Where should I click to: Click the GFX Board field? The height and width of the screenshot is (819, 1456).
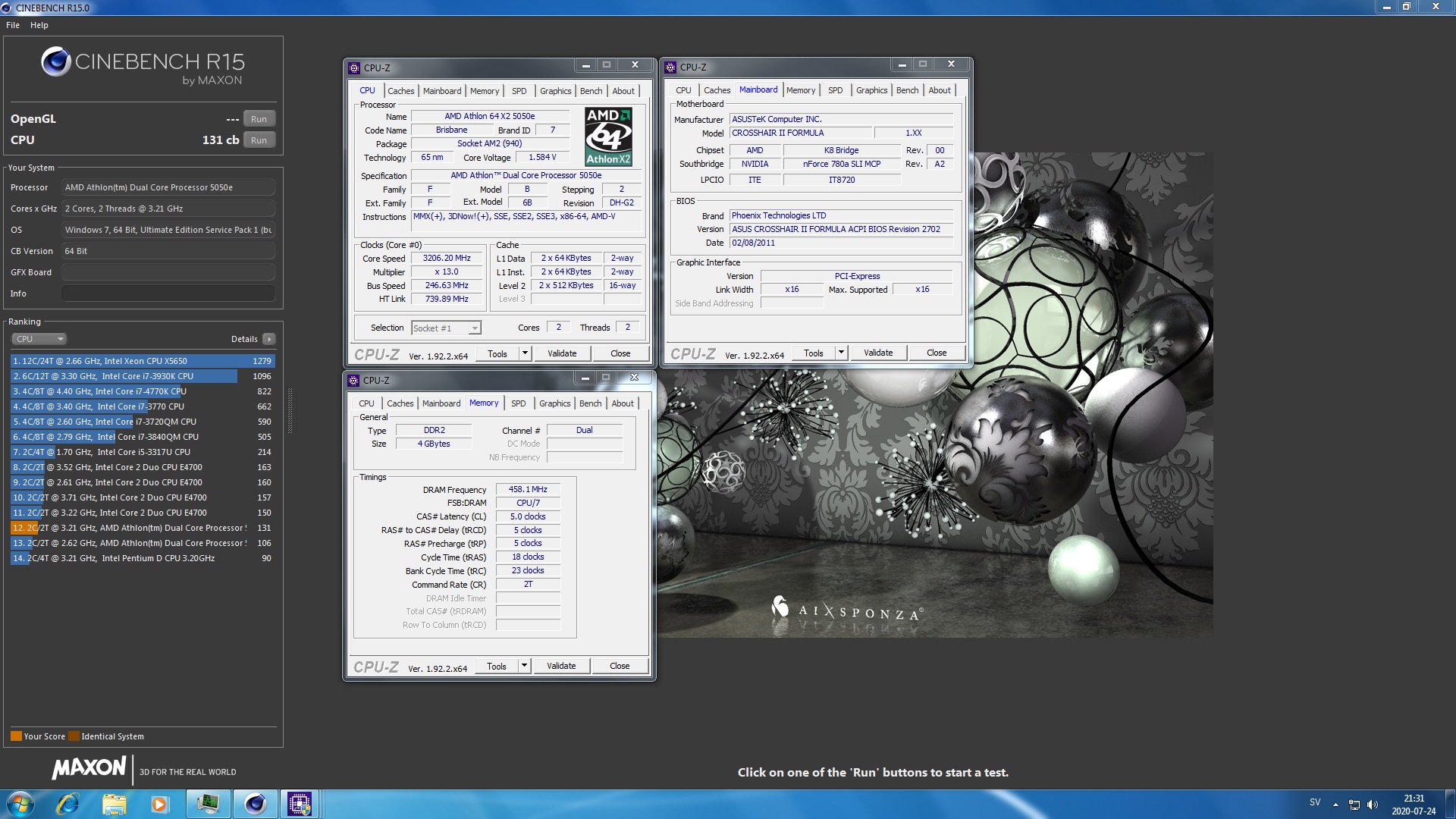point(168,272)
